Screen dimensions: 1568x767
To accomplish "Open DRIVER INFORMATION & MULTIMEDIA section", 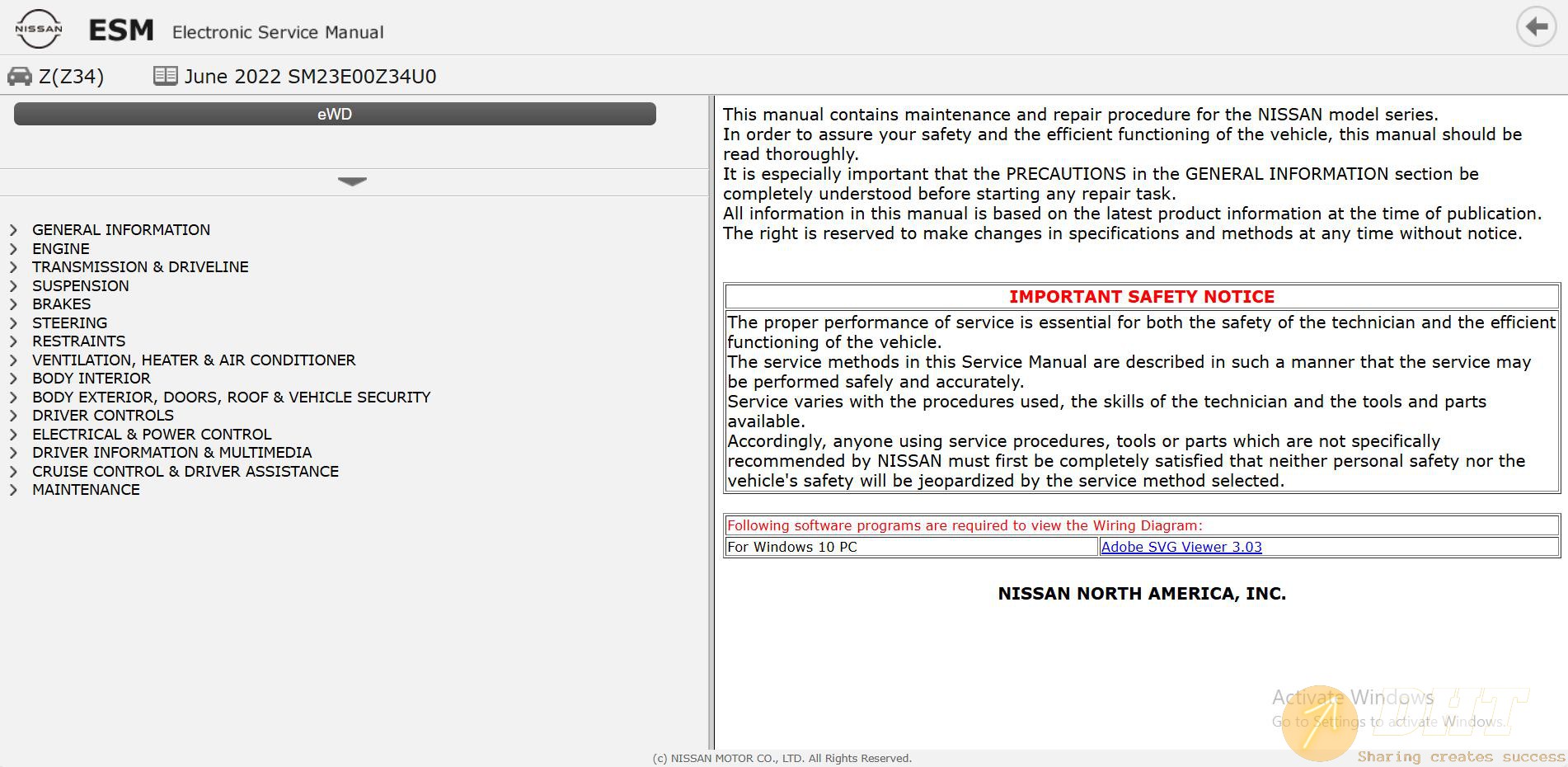I will tap(172, 453).
